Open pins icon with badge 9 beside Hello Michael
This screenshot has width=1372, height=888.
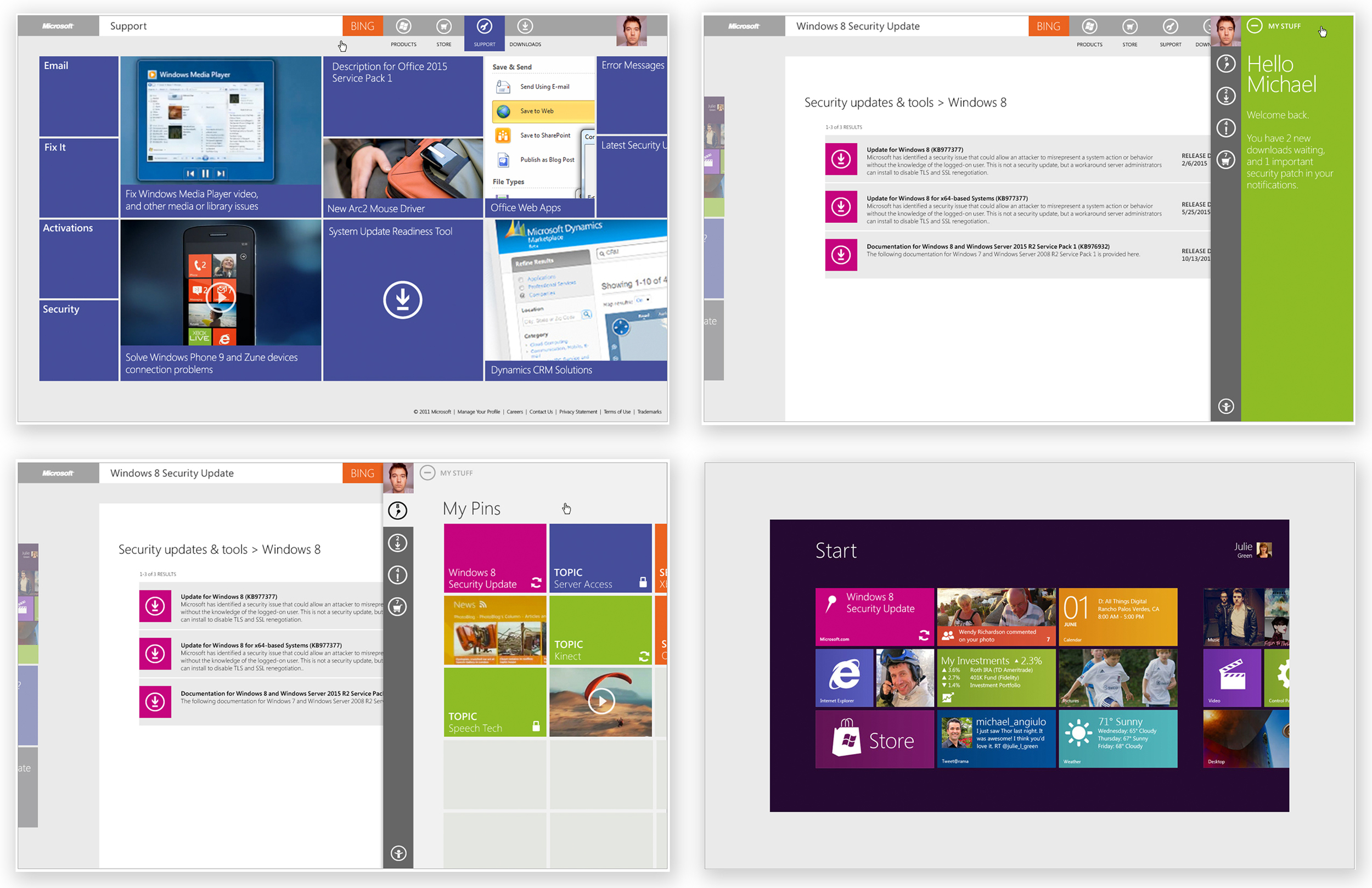click(1225, 64)
